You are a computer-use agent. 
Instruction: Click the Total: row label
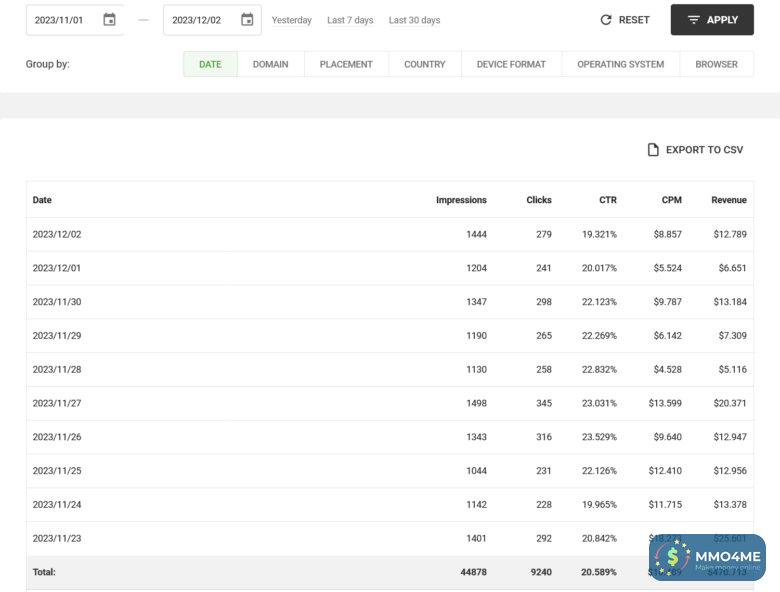44,573
